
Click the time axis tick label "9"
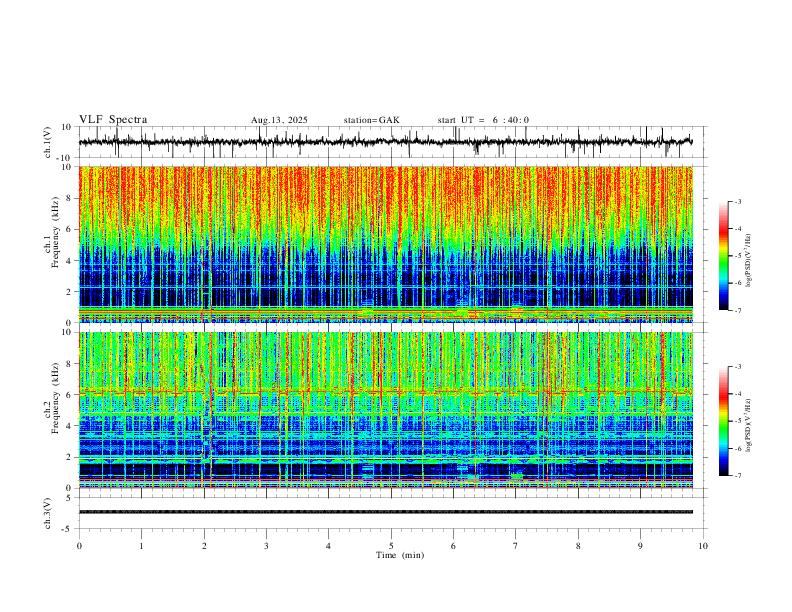(x=640, y=546)
